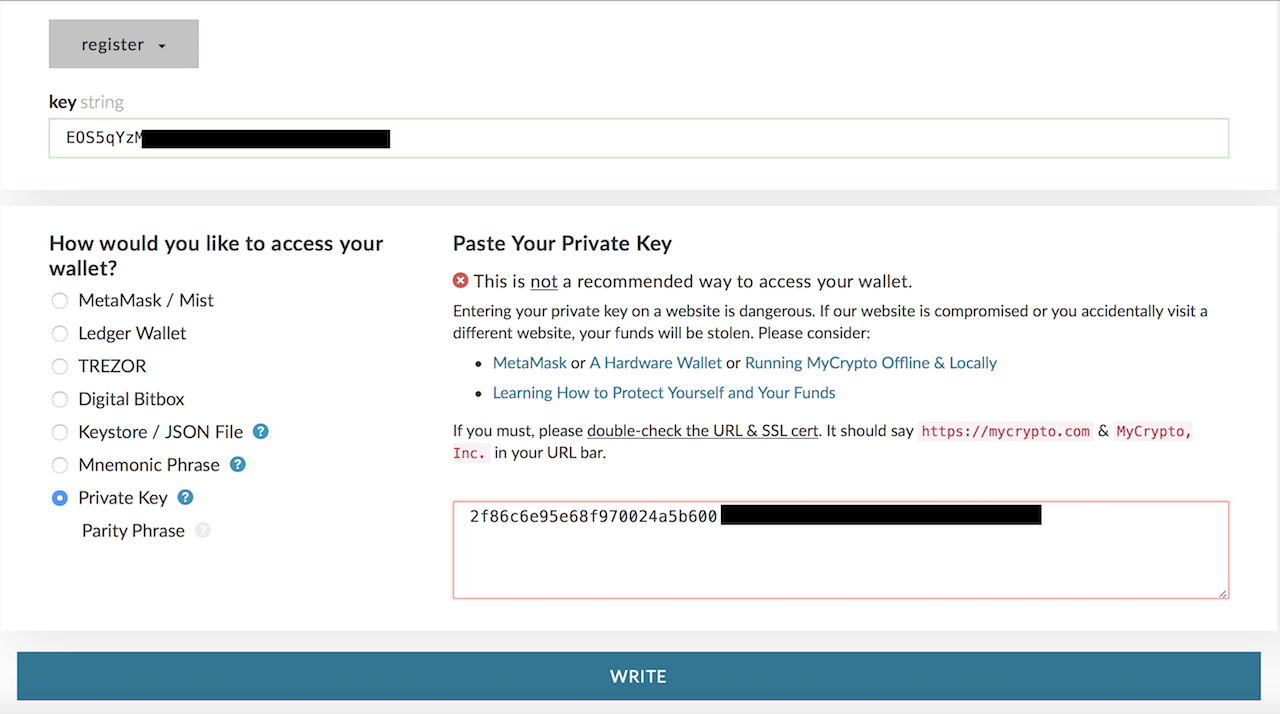Open the MetaMask link

coord(529,363)
